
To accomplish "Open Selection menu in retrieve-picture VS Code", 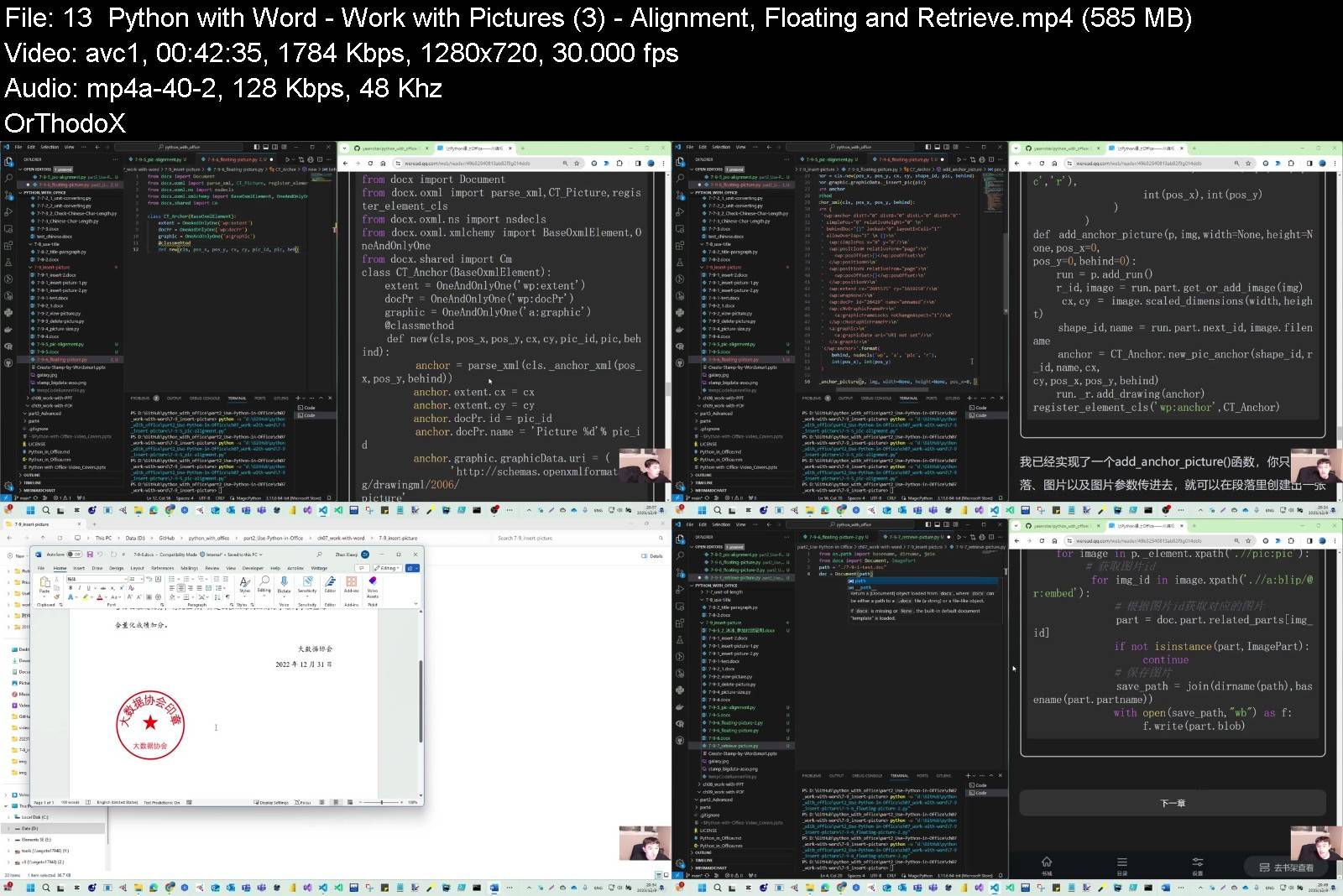I will click(721, 524).
